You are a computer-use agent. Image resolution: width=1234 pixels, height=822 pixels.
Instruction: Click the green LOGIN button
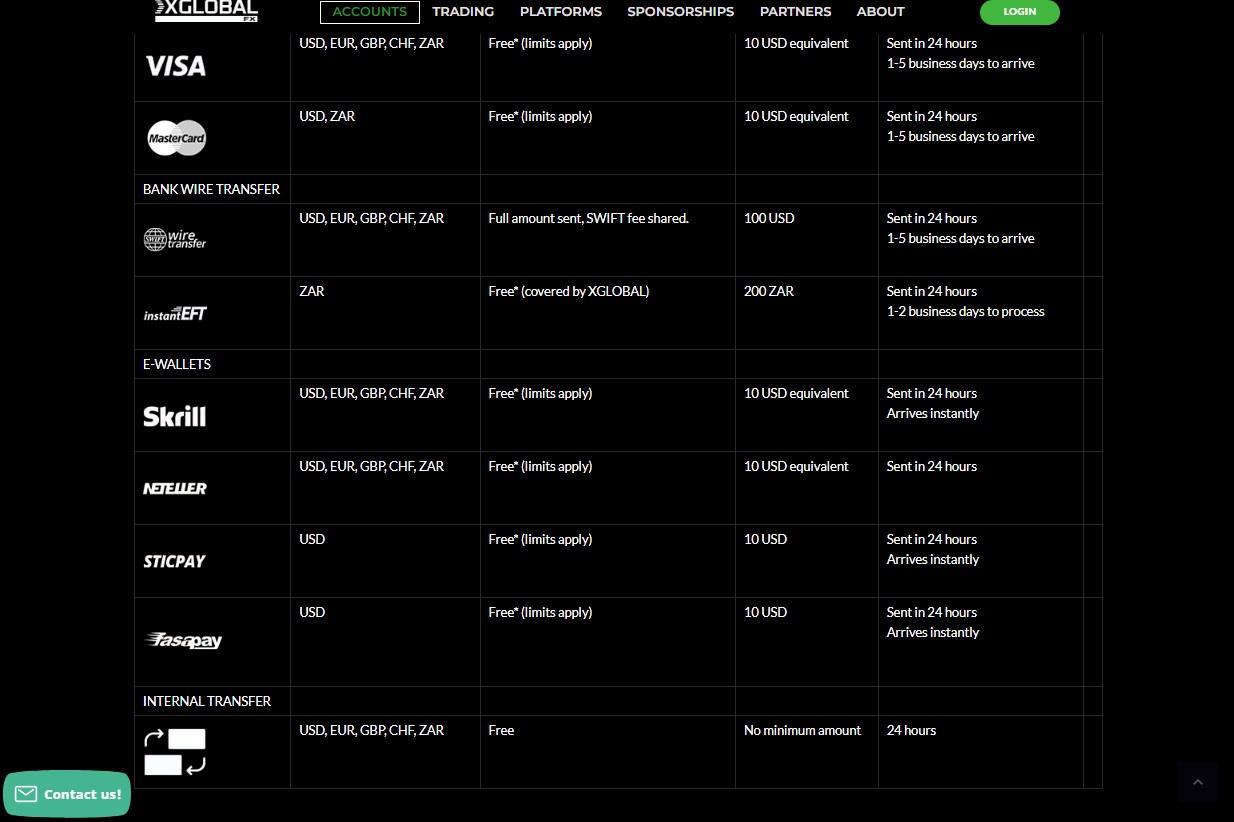click(x=1019, y=12)
